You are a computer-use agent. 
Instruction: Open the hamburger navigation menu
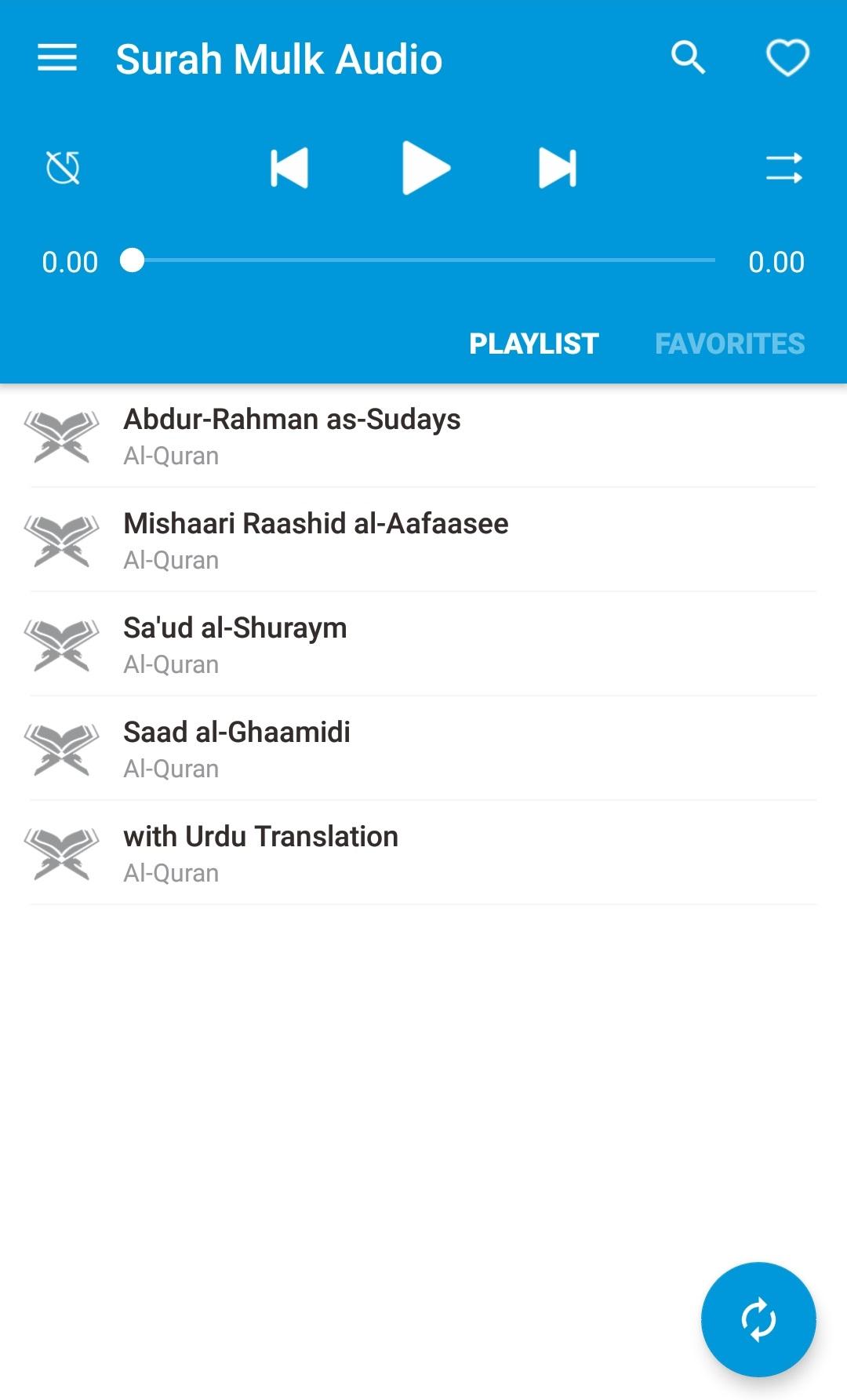(x=57, y=58)
